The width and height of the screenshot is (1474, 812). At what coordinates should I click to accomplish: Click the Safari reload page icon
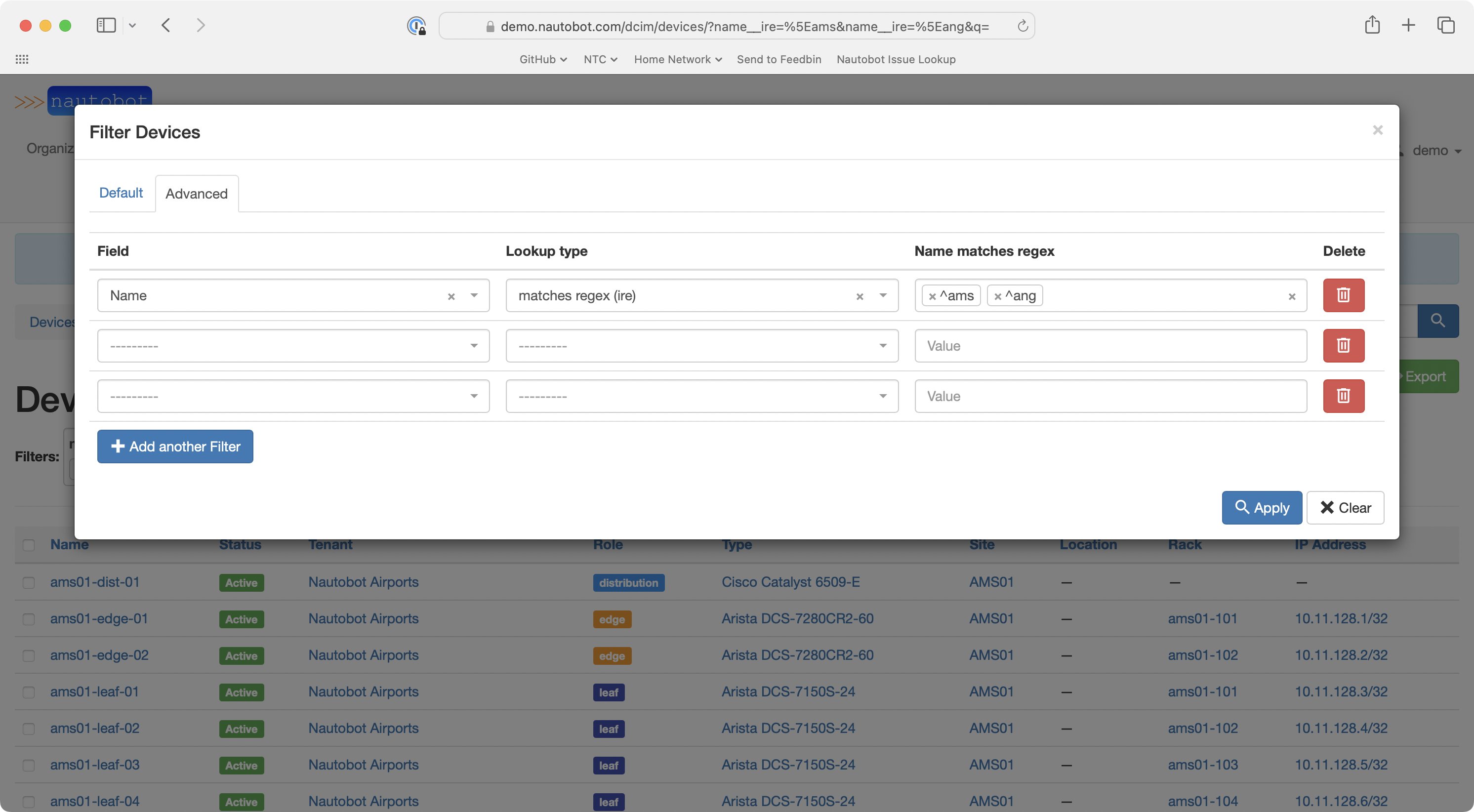[x=1023, y=26]
